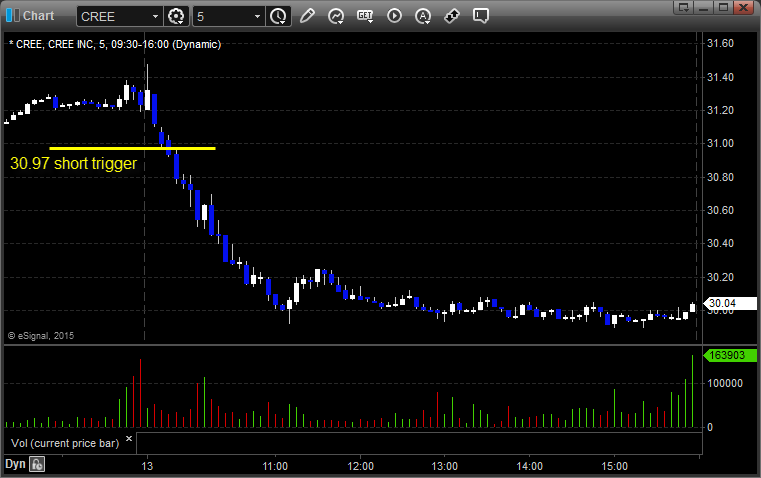761x478 pixels.
Task: Click the symbol settings gear icon
Action: click(177, 16)
